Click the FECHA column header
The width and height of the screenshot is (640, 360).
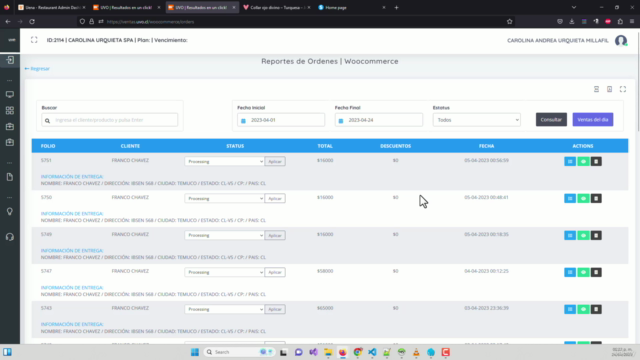pos(487,146)
